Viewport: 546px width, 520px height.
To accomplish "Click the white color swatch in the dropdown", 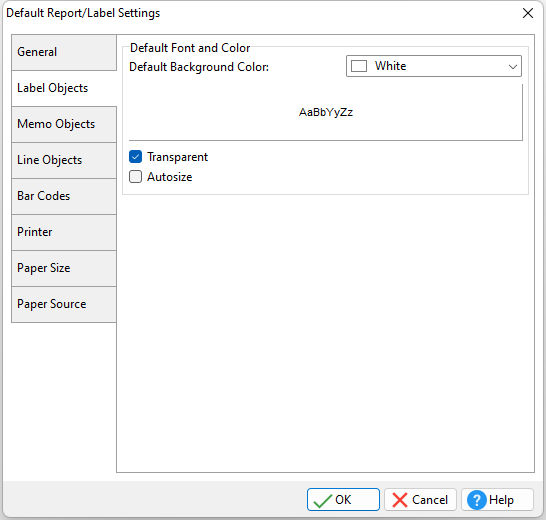I will coord(359,66).
